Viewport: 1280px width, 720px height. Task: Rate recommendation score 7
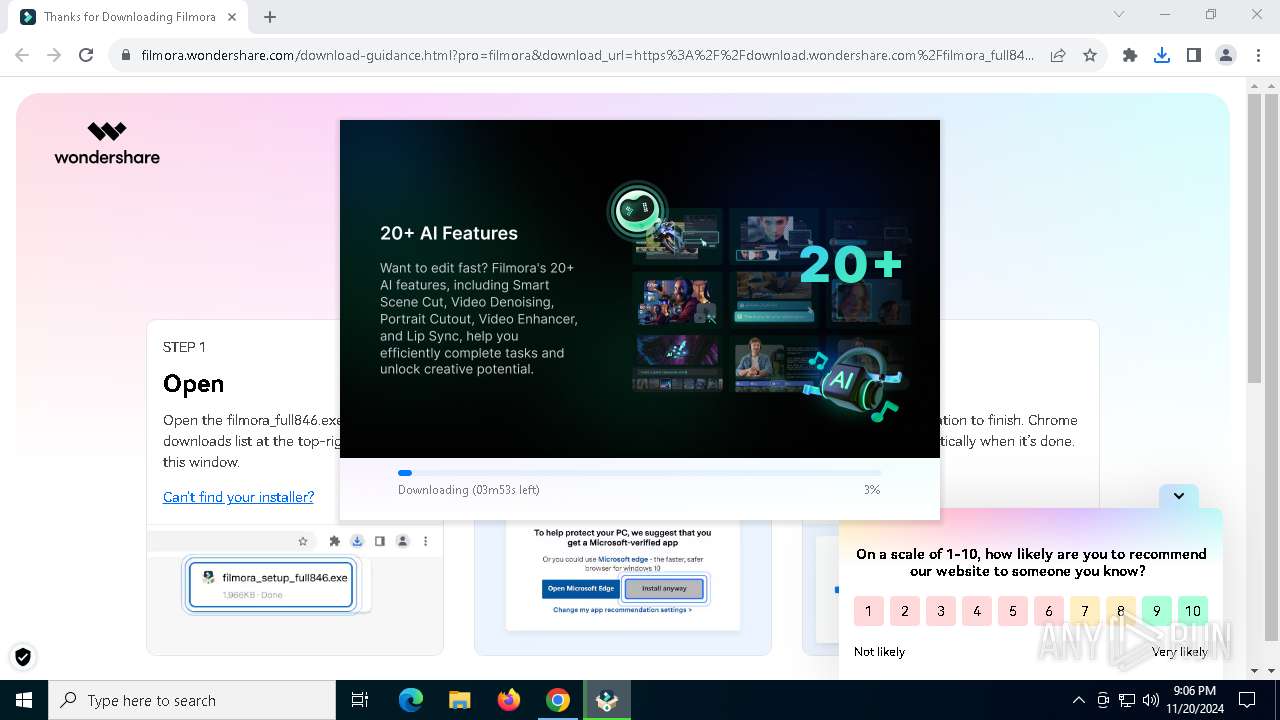(1084, 611)
